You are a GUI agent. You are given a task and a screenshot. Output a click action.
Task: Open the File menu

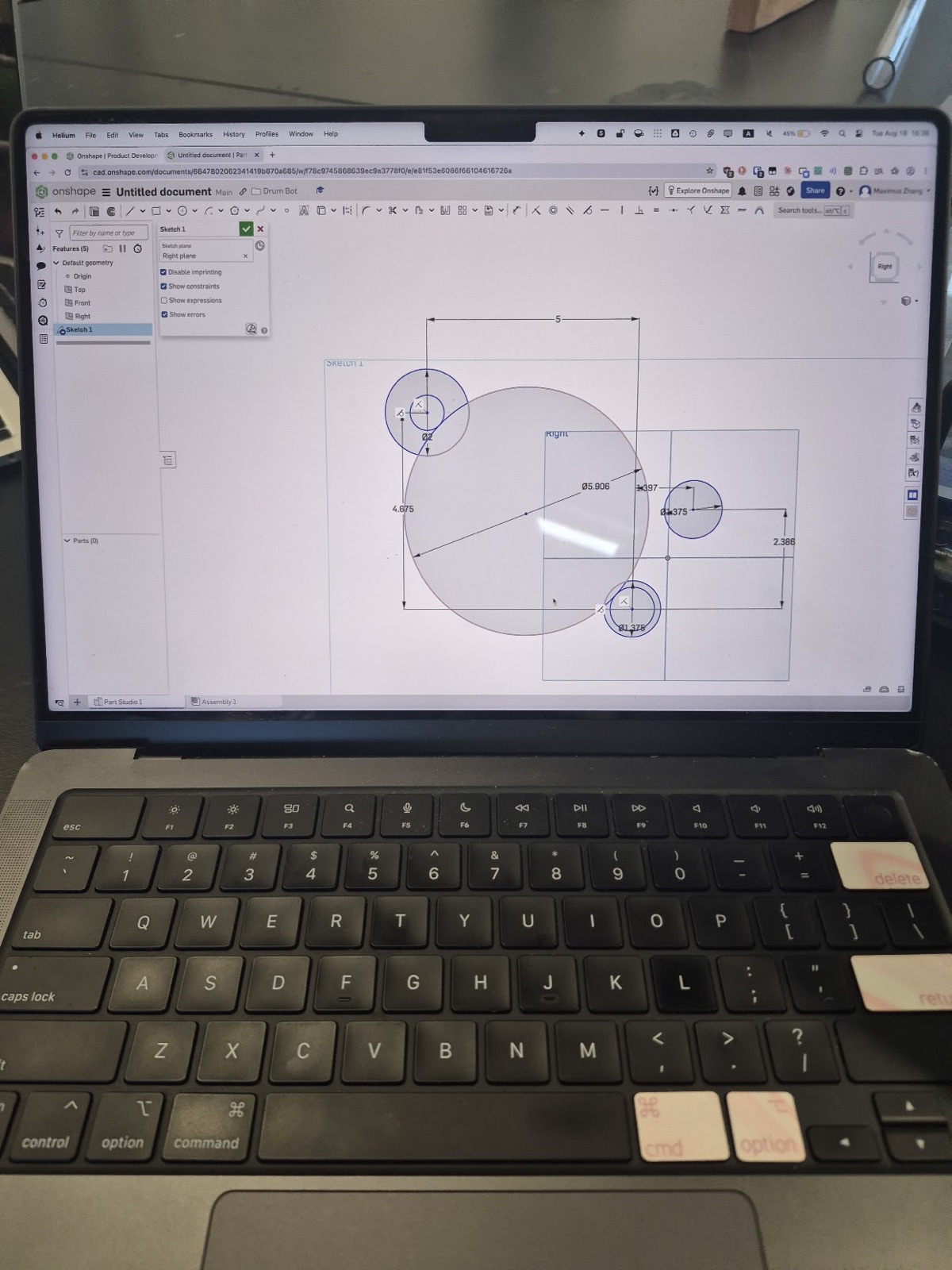[x=90, y=135]
